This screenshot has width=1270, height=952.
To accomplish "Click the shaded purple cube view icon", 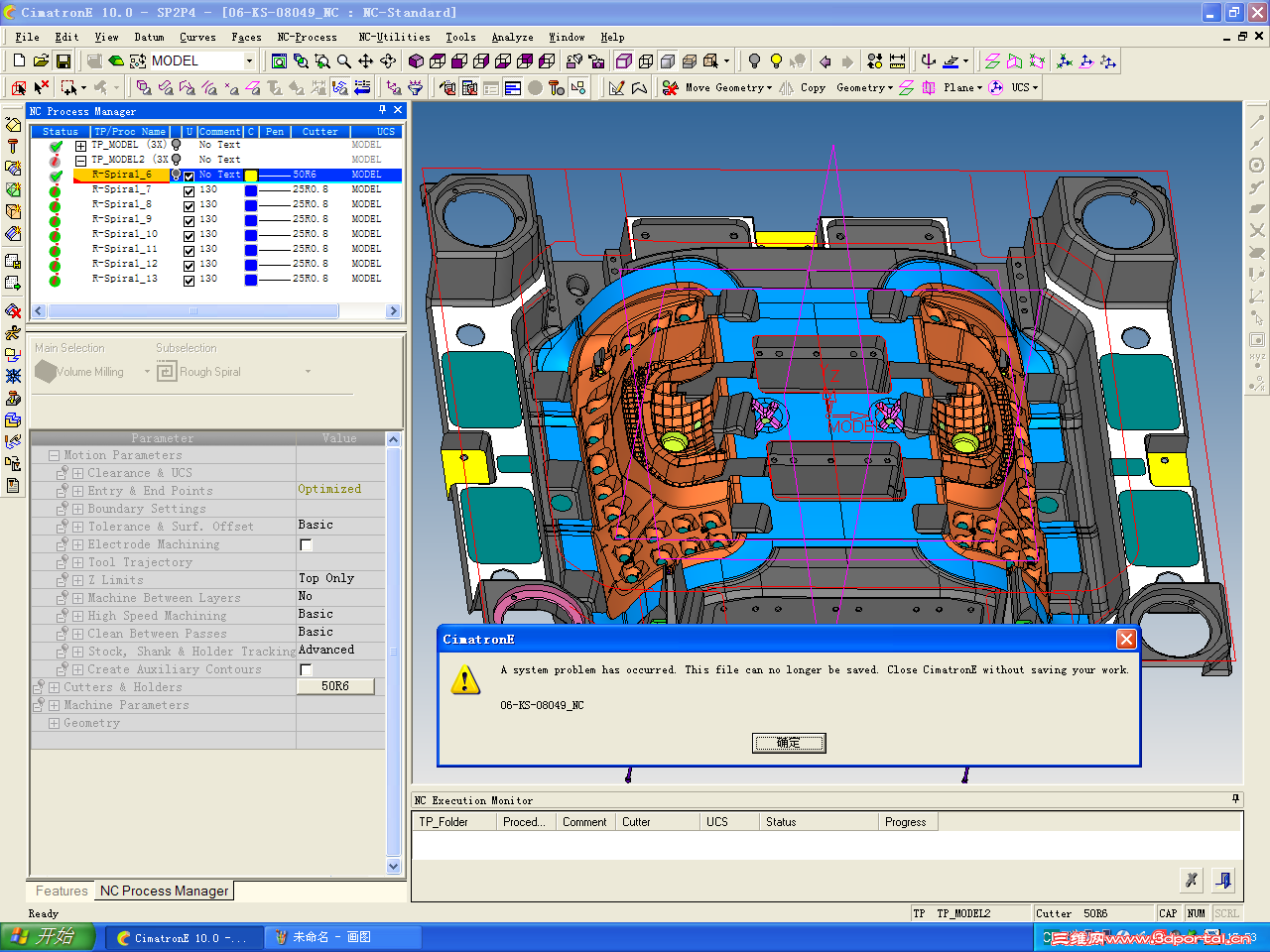I will tap(416, 61).
